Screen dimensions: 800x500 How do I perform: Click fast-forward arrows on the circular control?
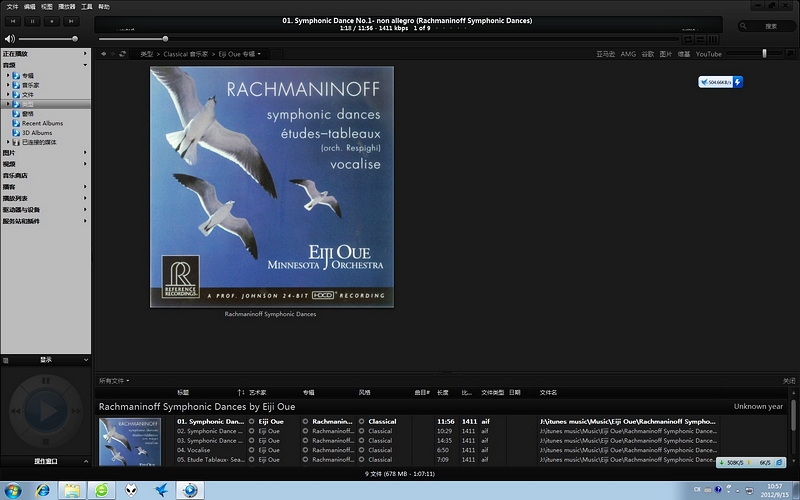pyautogui.click(x=76, y=411)
